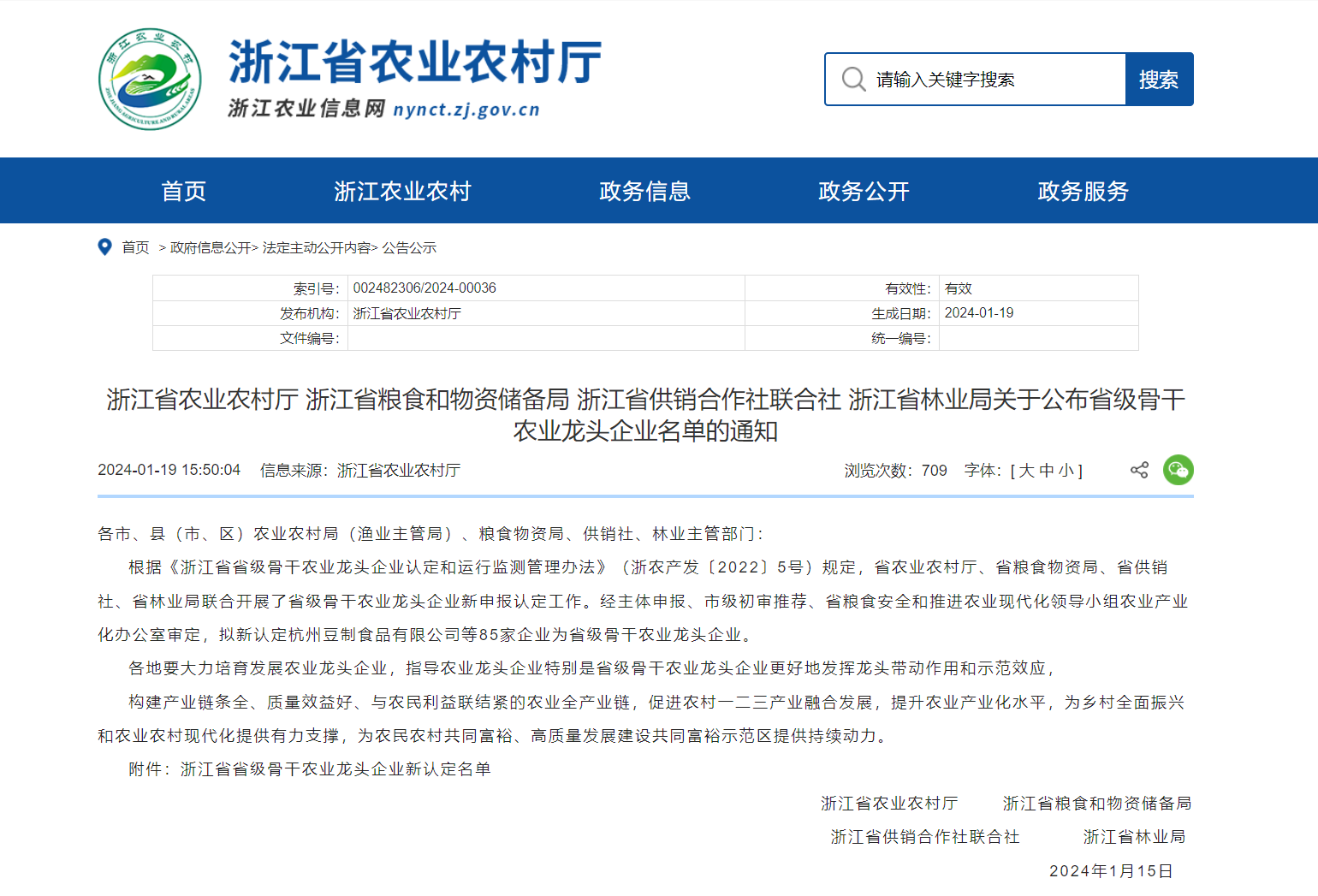Set font size to 小
Image resolution: width=1318 pixels, height=896 pixels.
[1066, 471]
